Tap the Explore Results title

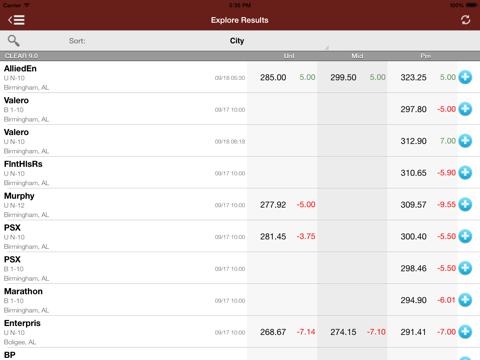click(239, 20)
